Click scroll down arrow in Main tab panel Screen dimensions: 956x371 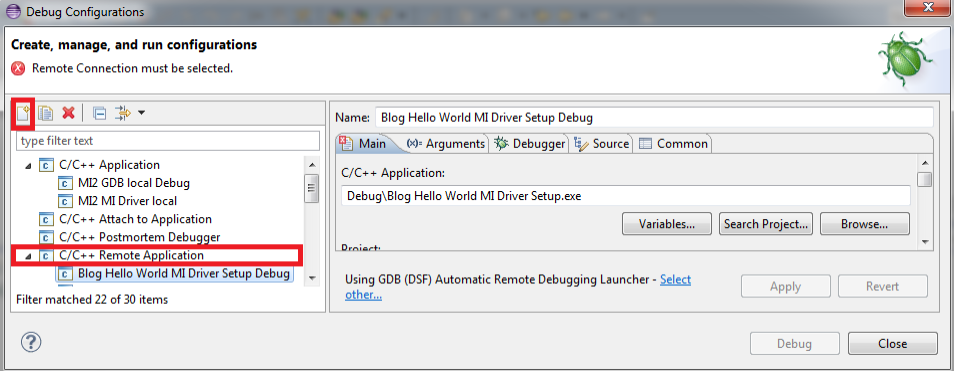[x=925, y=242]
